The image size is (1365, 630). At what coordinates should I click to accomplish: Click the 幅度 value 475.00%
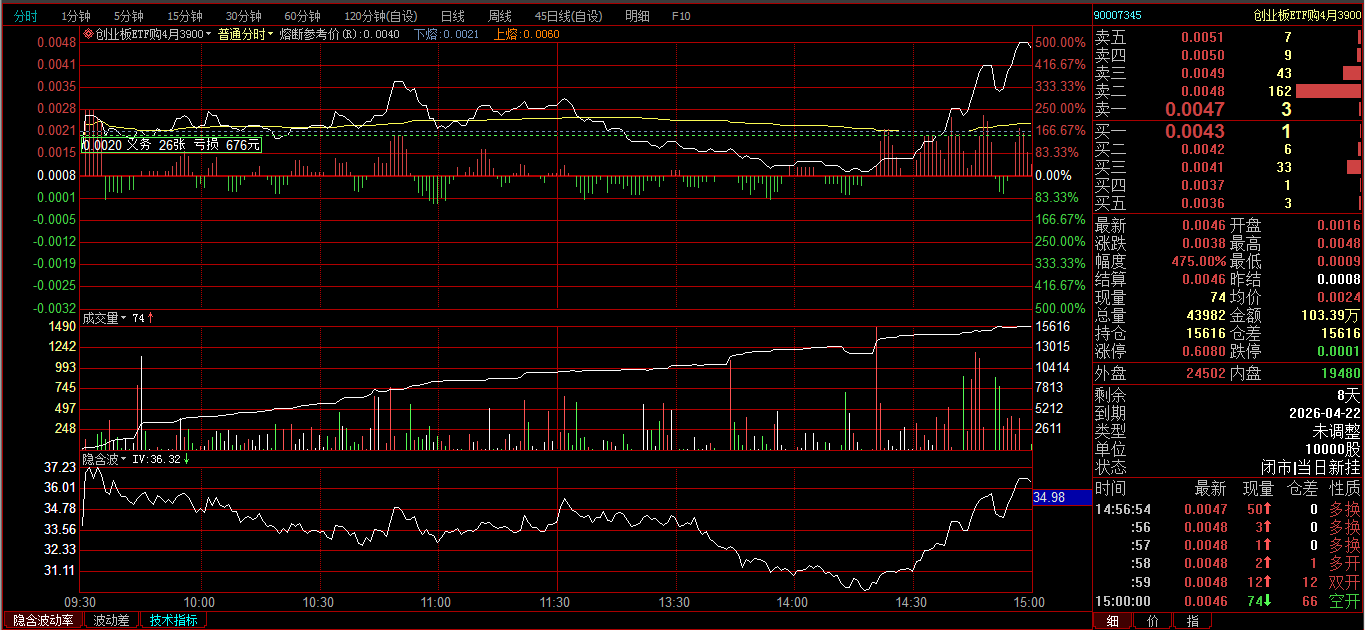1199,261
